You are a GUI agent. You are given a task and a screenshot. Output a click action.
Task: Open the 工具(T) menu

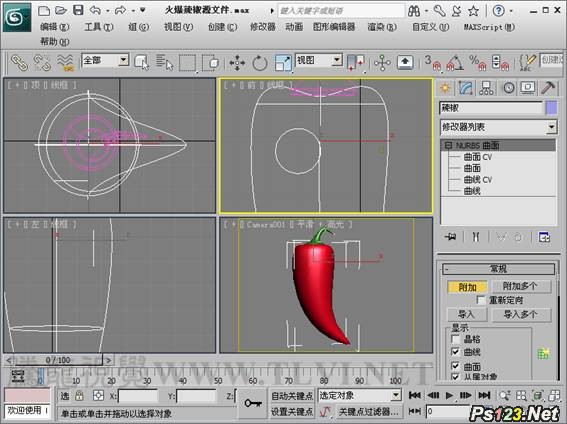(99, 27)
